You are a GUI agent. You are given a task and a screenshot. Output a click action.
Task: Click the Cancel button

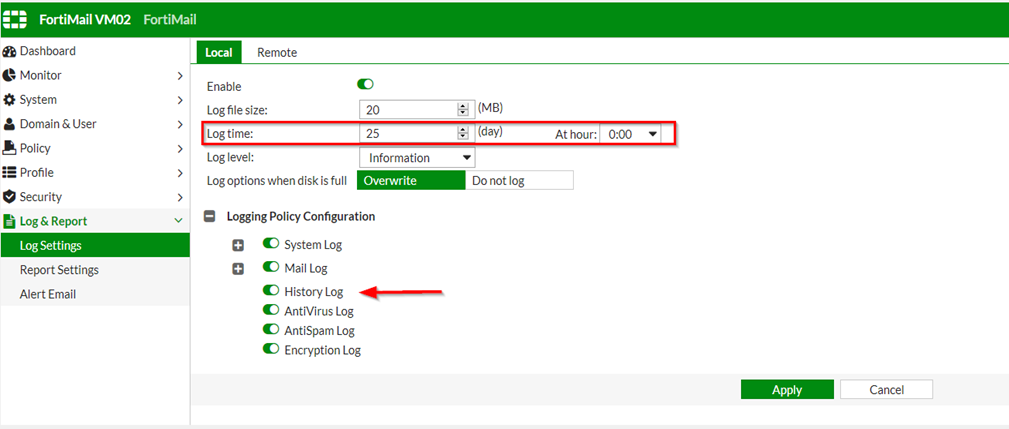(x=885, y=390)
